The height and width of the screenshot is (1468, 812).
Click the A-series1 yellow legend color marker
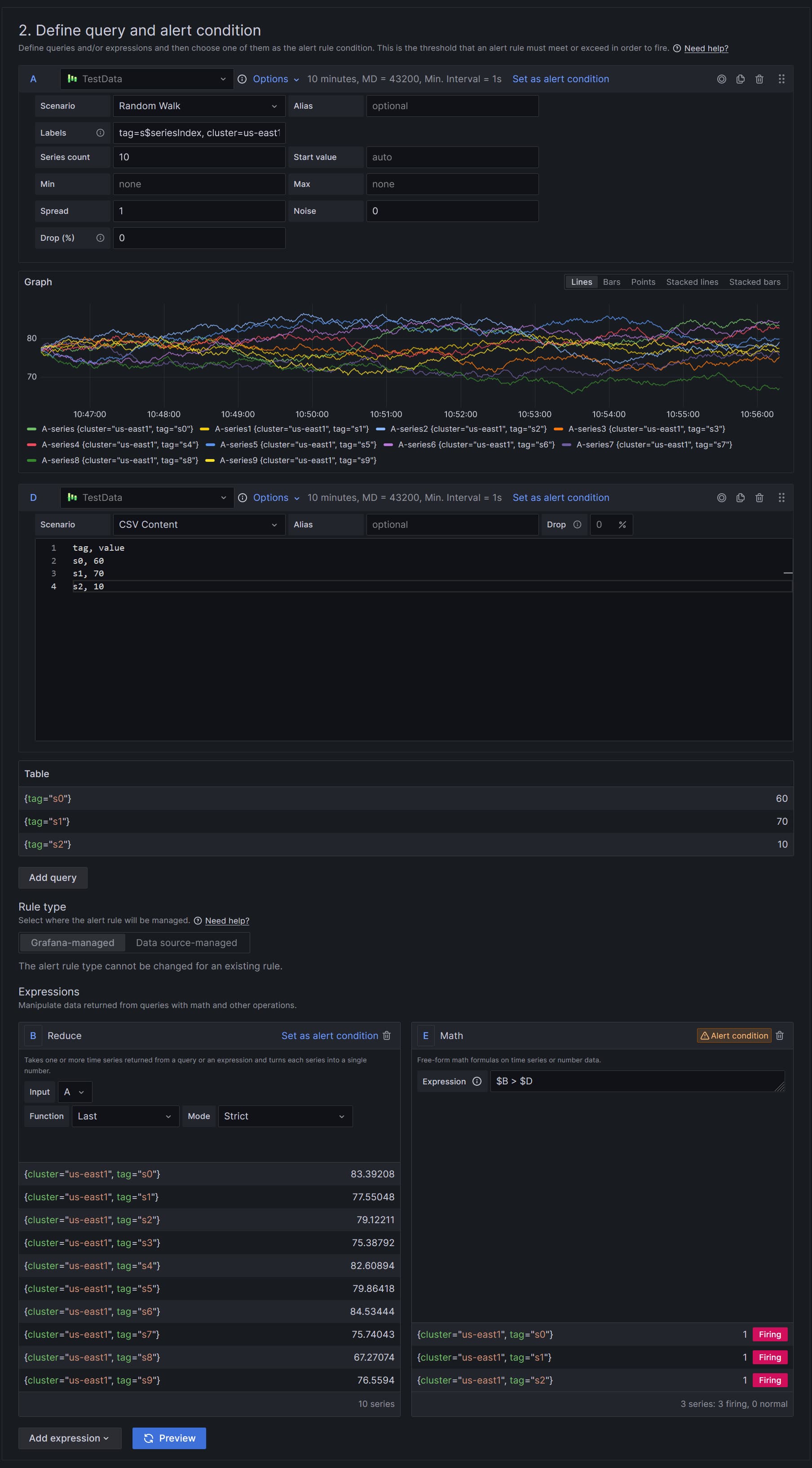[204, 429]
